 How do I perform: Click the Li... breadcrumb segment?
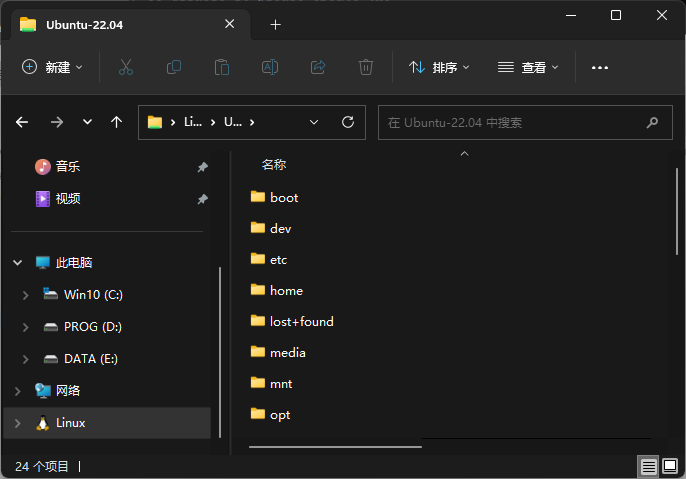tap(193, 122)
